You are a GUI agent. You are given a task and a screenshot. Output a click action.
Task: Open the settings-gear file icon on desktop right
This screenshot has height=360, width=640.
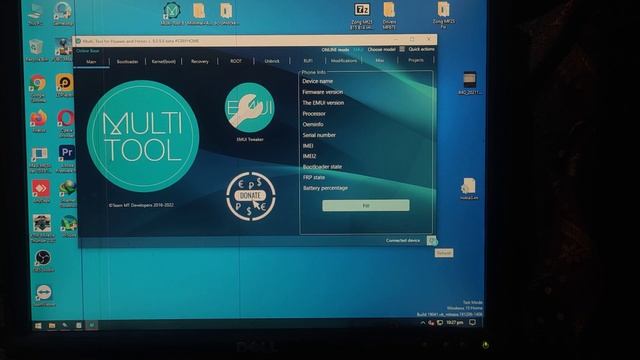(x=469, y=189)
